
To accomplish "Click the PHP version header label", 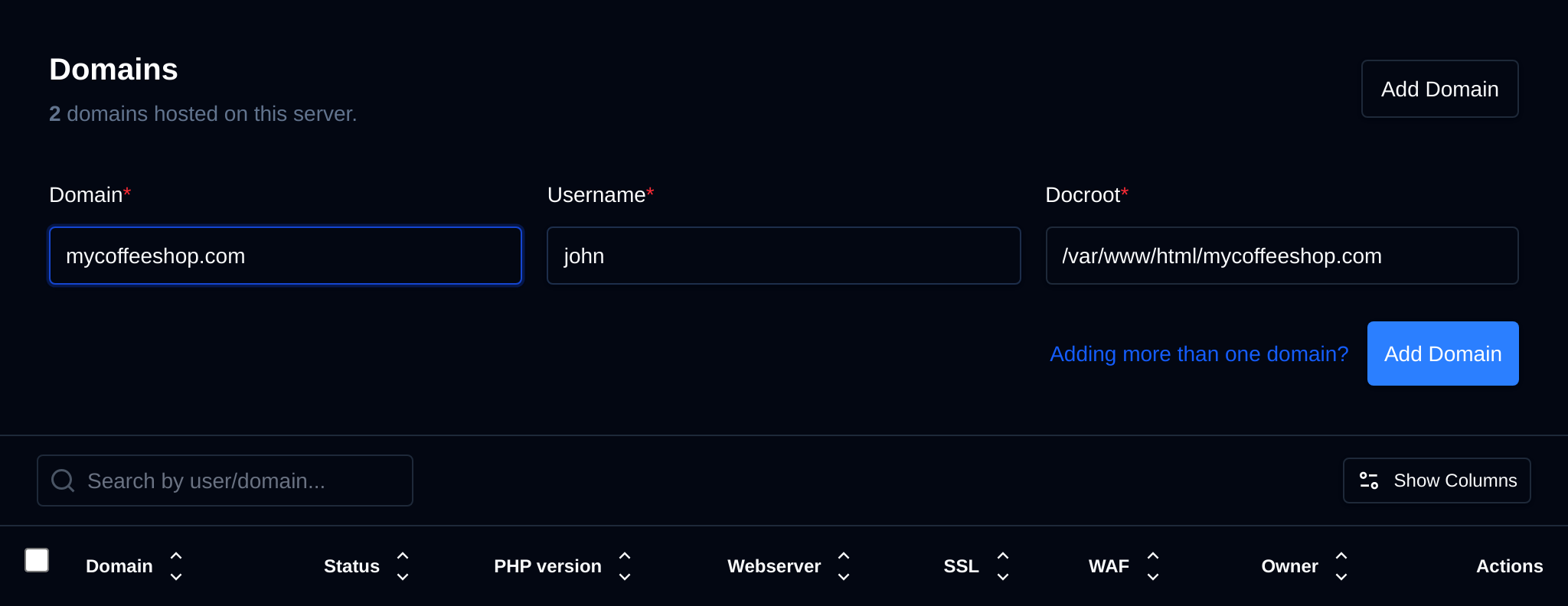I will 547,566.
